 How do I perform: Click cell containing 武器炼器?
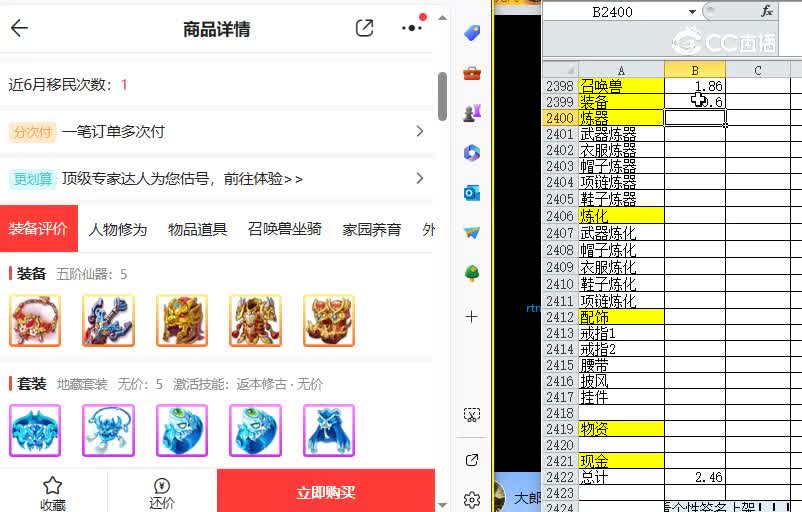tap(621, 135)
